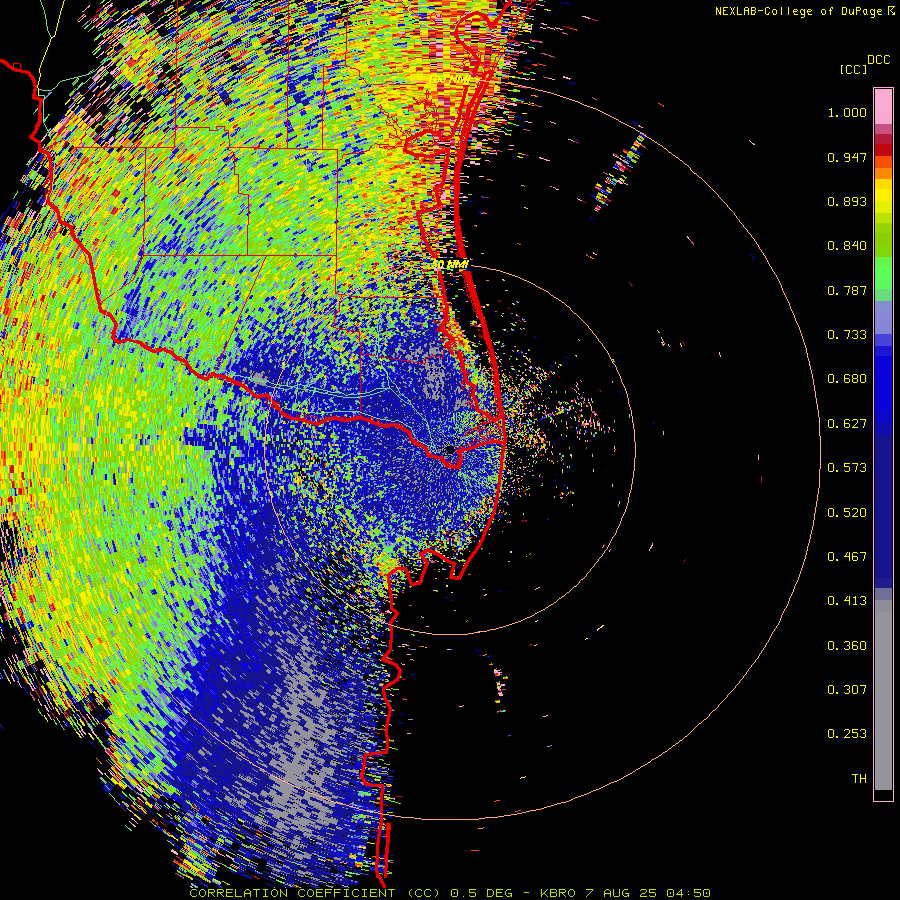This screenshot has width=900, height=900.
Task: Click the 0.573 color scale value
Action: click(847, 468)
